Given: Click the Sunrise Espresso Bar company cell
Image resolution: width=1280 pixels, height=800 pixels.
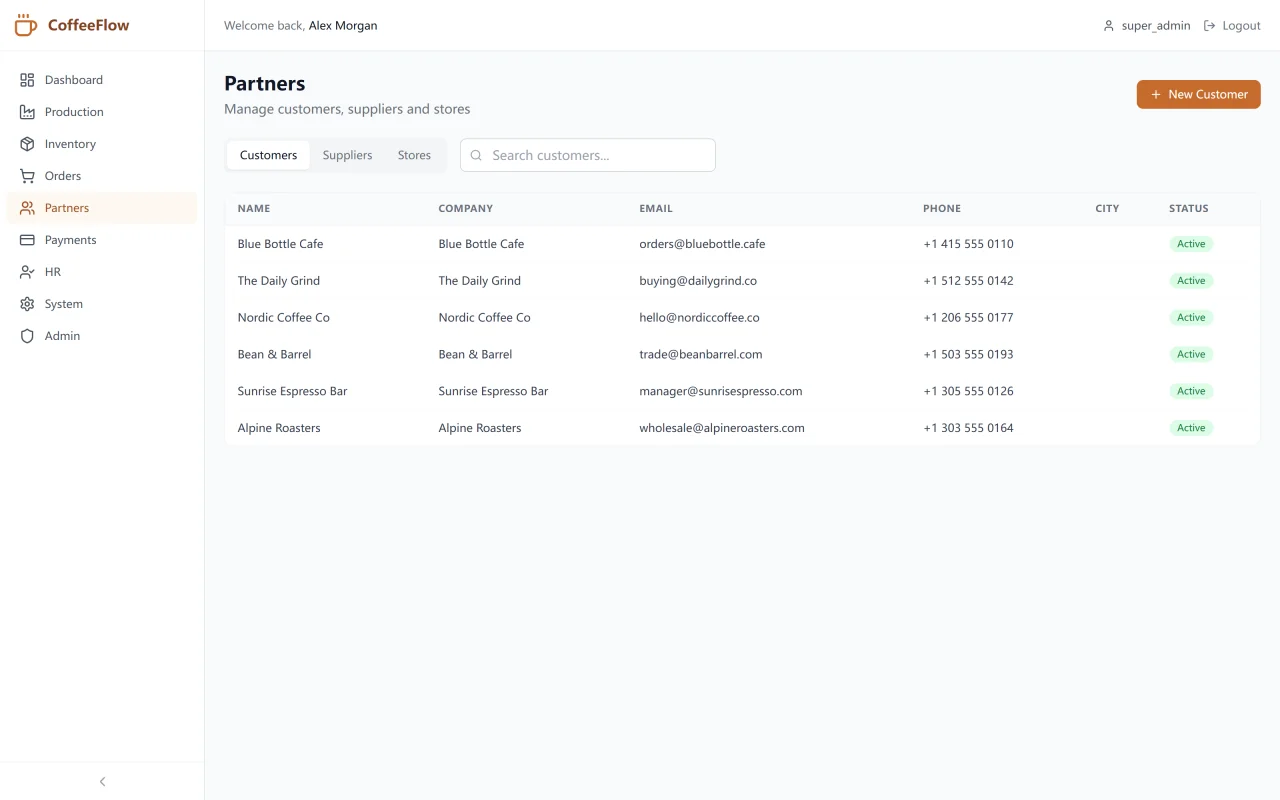Looking at the screenshot, I should click(493, 392).
